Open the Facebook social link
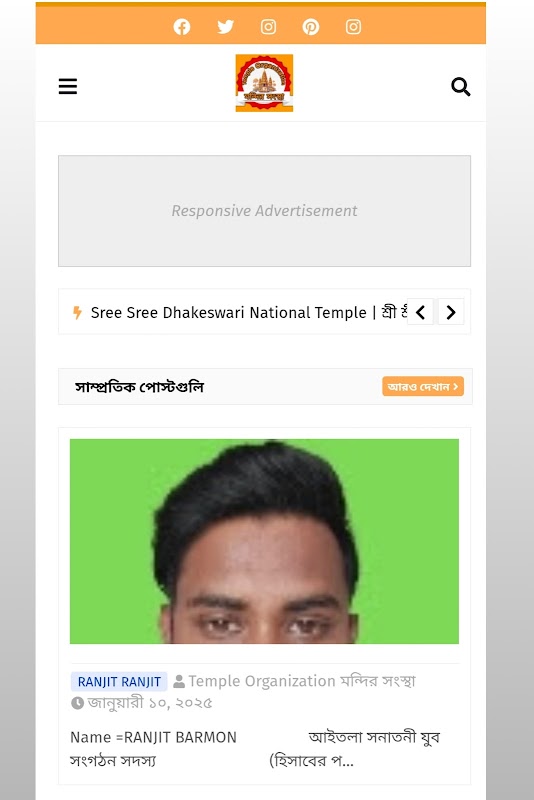534x800 pixels. (x=182, y=27)
